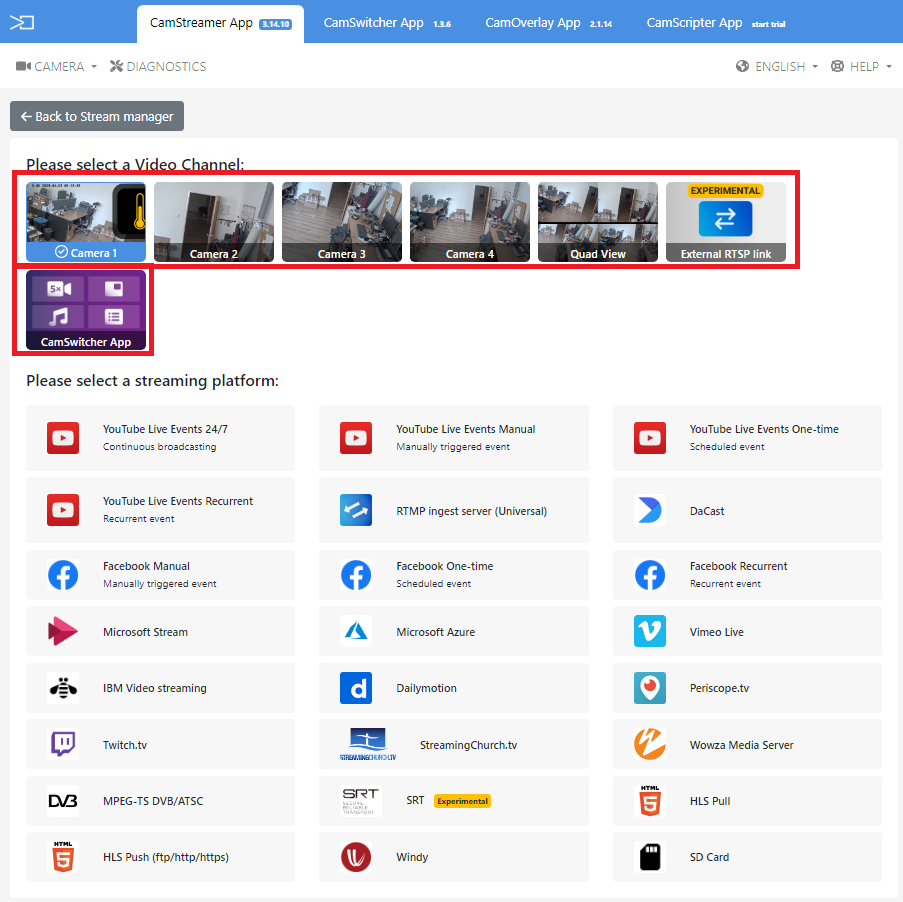
Task: Choose the Twitch.tv label
Action: [x=124, y=745]
